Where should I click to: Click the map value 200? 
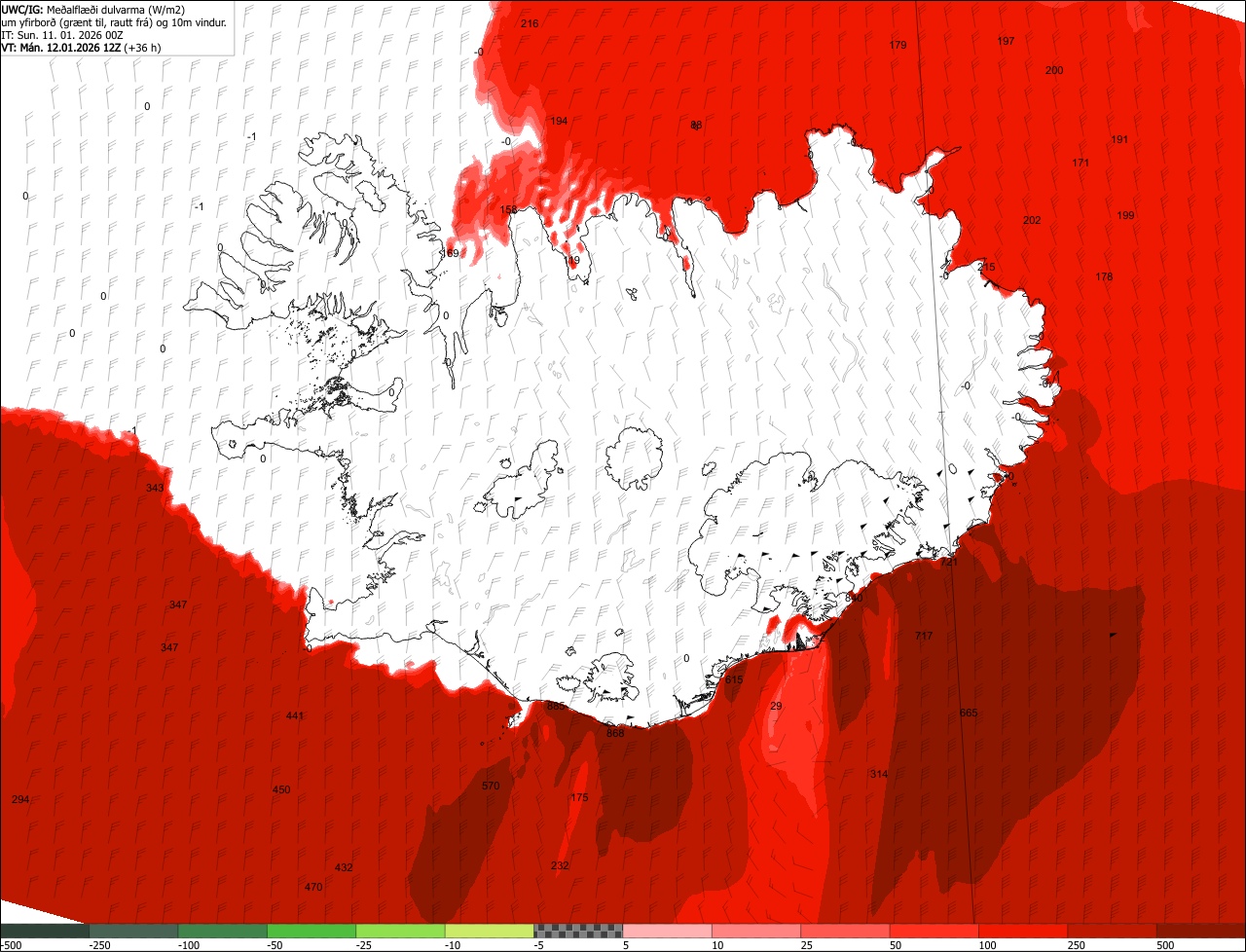[1054, 70]
